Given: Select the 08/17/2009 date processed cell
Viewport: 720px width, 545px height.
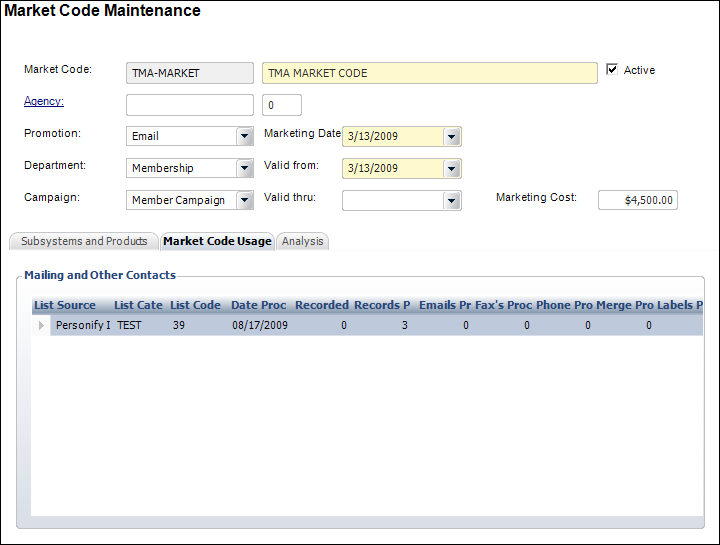Looking at the screenshot, I should pyautogui.click(x=260, y=326).
